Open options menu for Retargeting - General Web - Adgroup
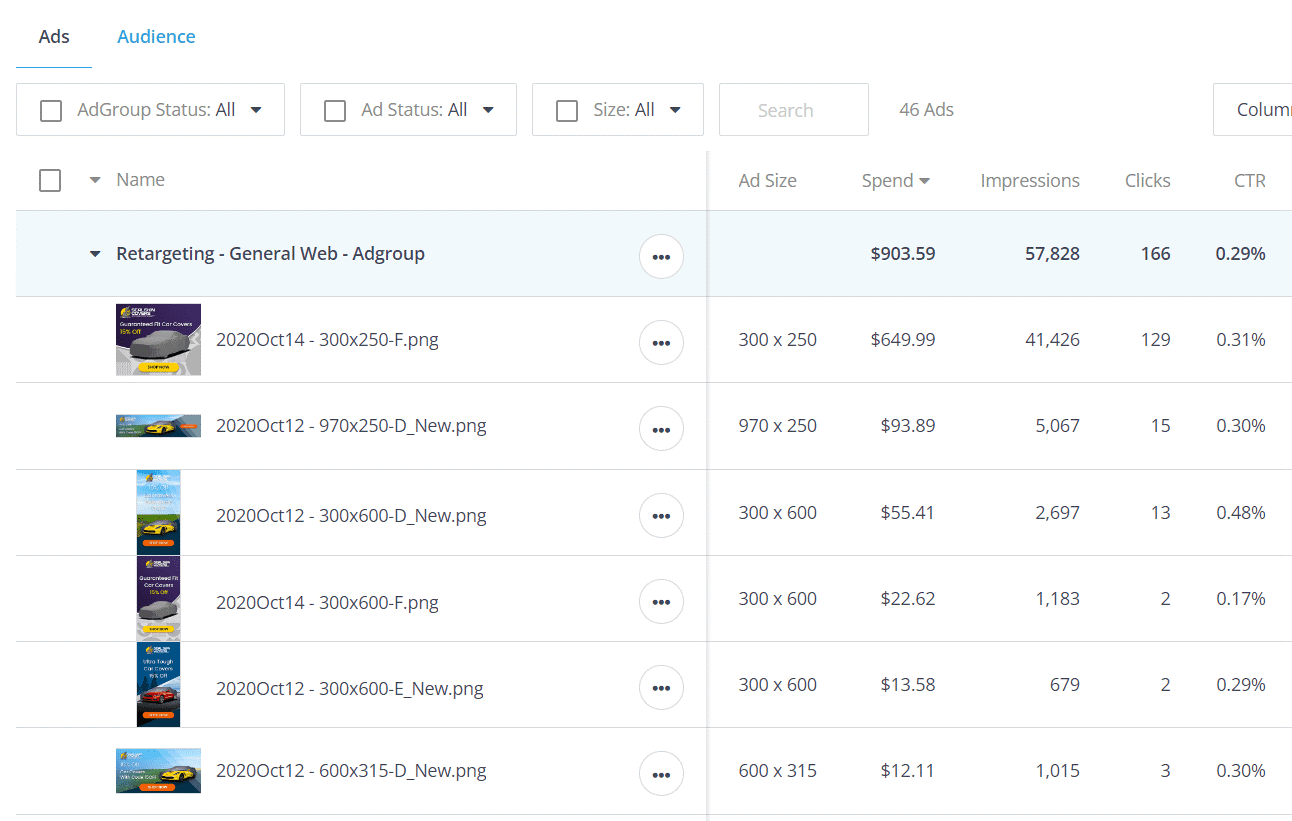The image size is (1292, 821). click(661, 256)
